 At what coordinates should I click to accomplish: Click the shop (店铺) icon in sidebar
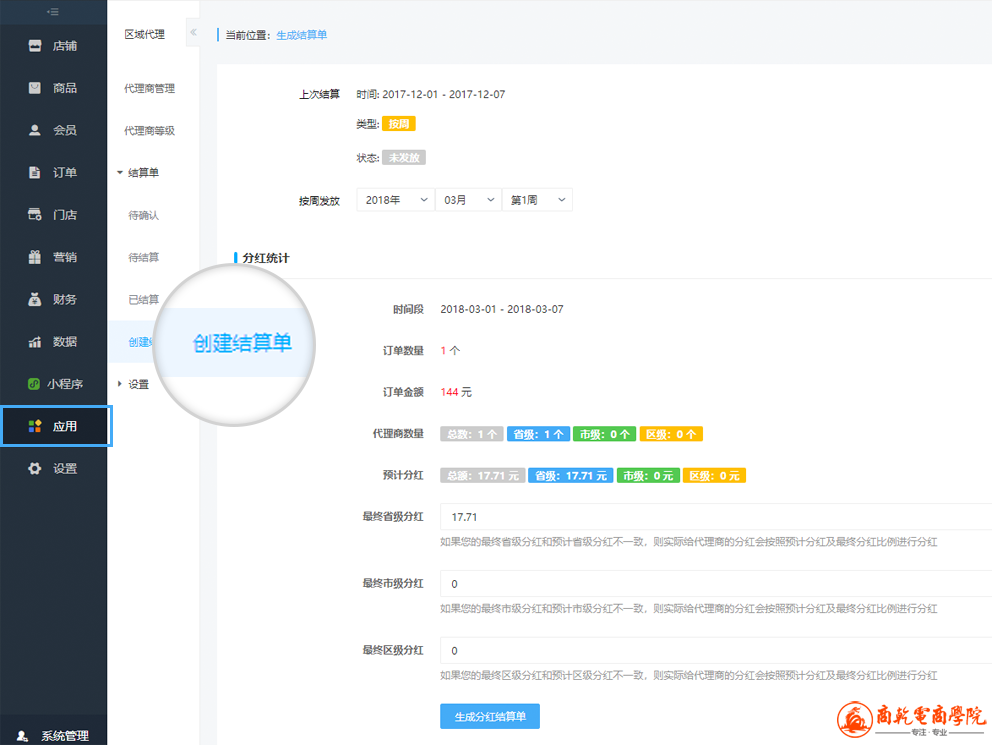click(35, 46)
